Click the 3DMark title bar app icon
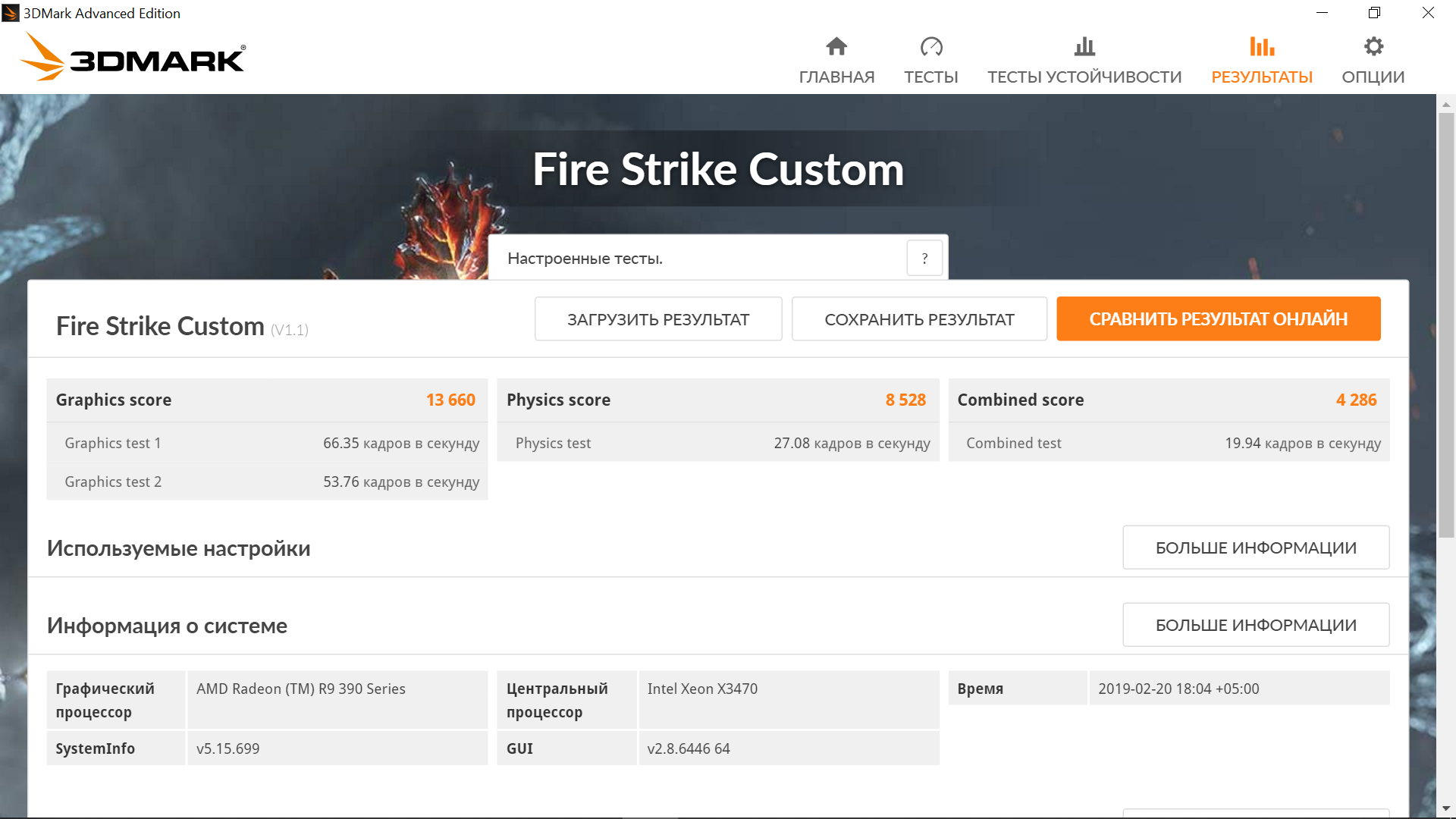Image resolution: width=1456 pixels, height=819 pixels. [11, 13]
